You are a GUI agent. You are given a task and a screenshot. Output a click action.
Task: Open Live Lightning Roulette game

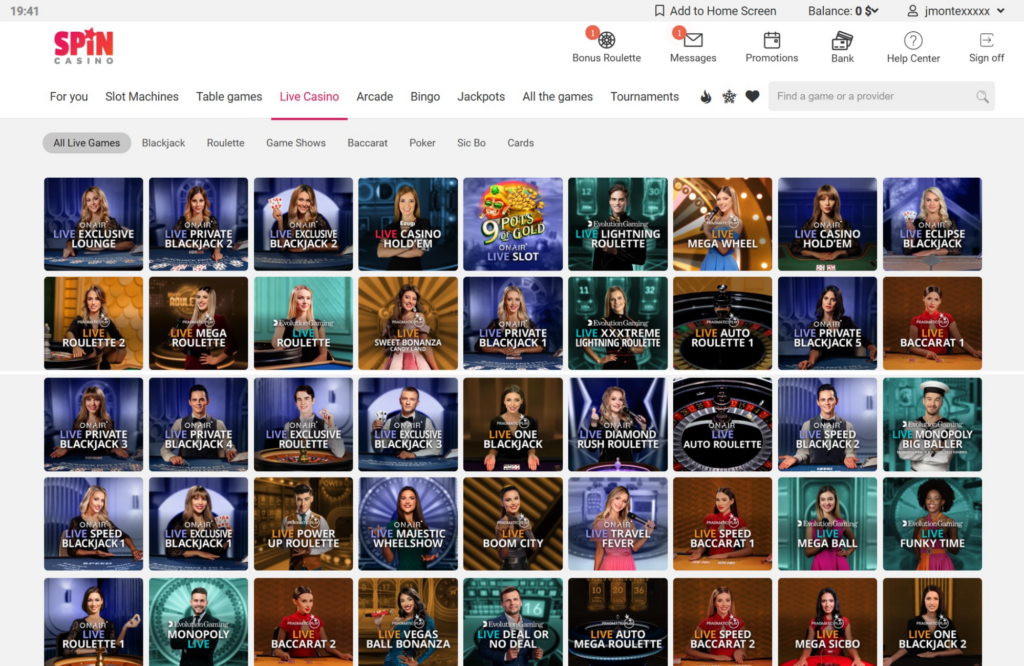[618, 224]
